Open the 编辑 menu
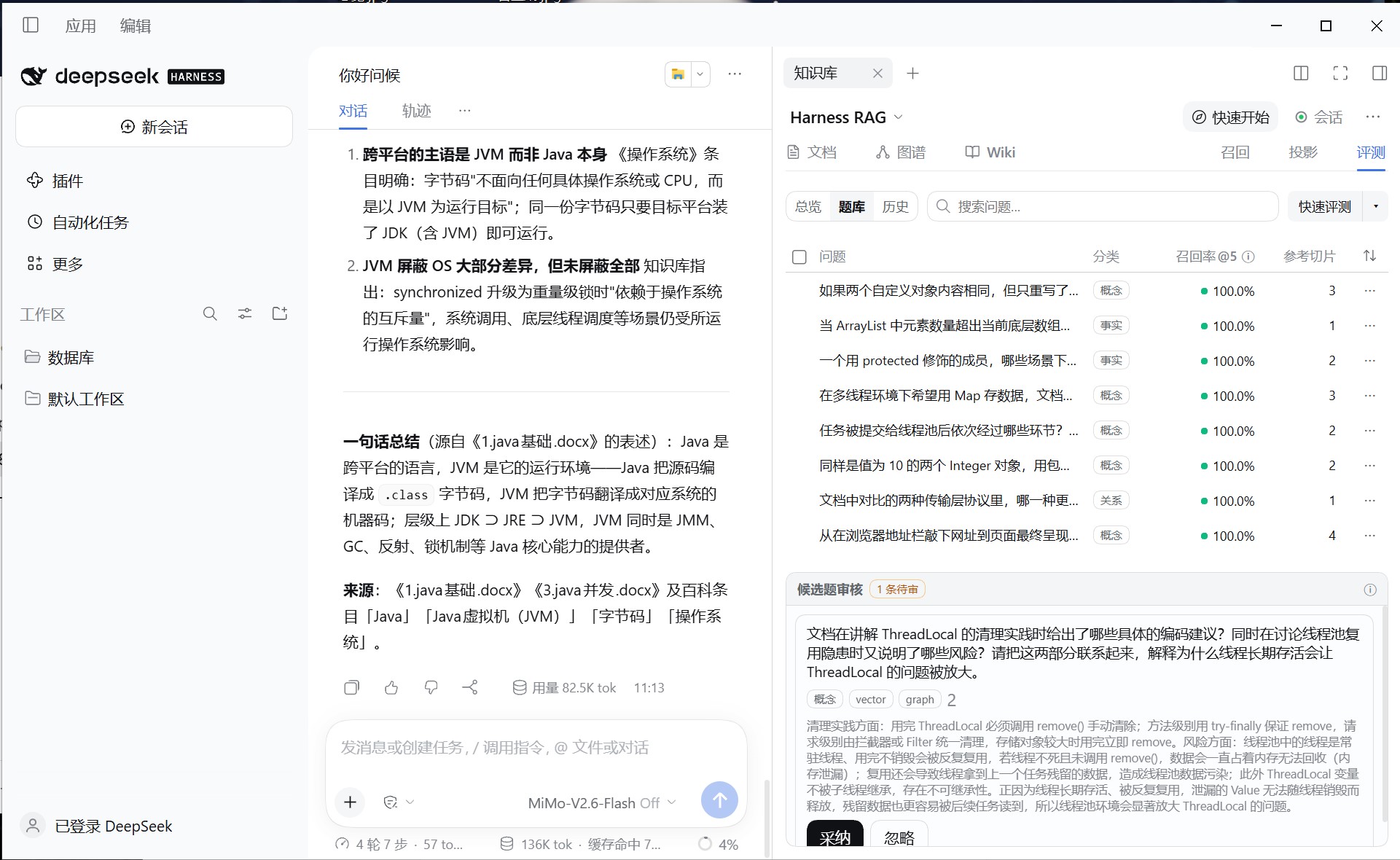The image size is (1400, 860). pos(136,26)
